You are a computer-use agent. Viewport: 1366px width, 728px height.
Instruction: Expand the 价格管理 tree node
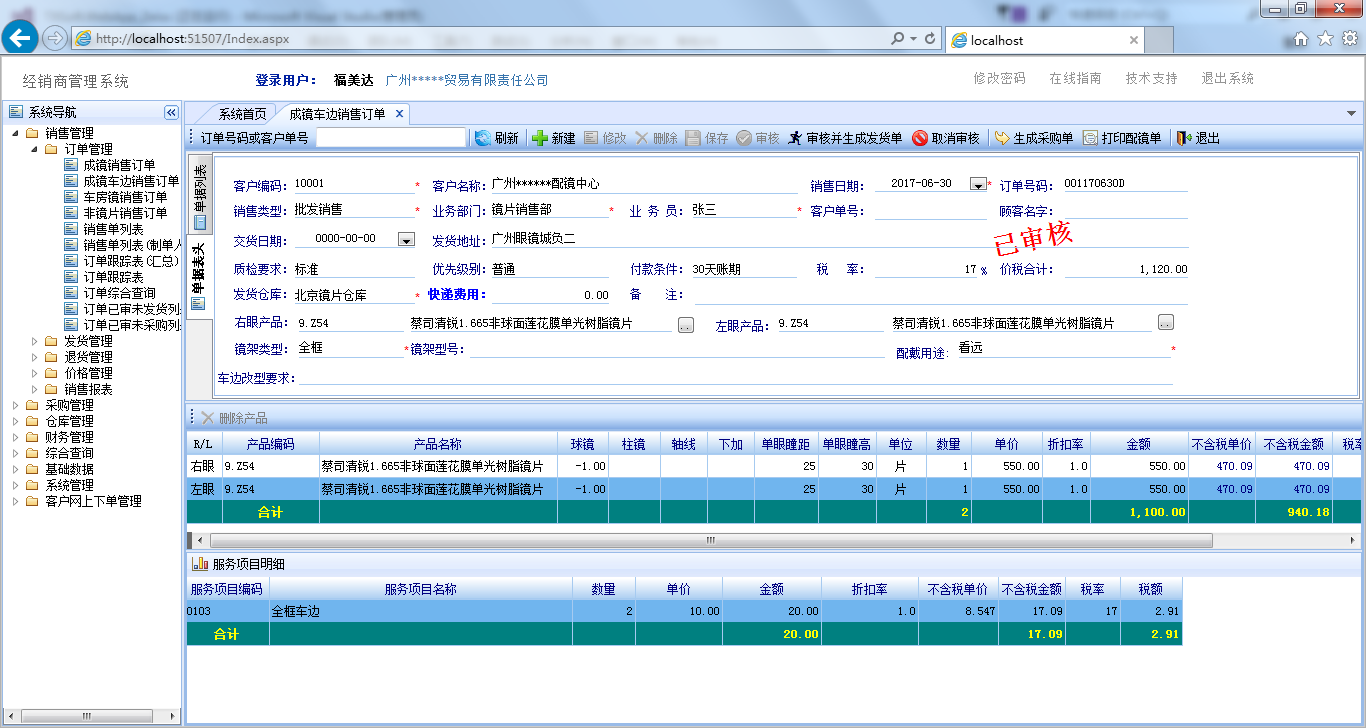coord(33,373)
